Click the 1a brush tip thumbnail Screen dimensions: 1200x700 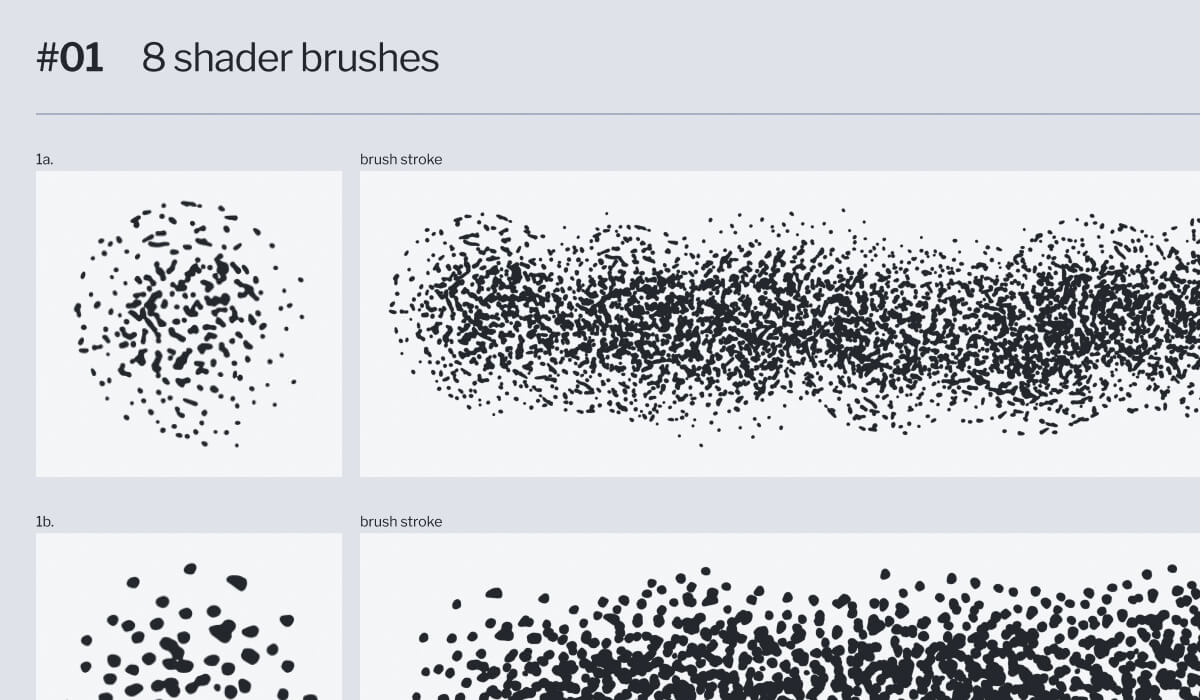click(x=189, y=323)
